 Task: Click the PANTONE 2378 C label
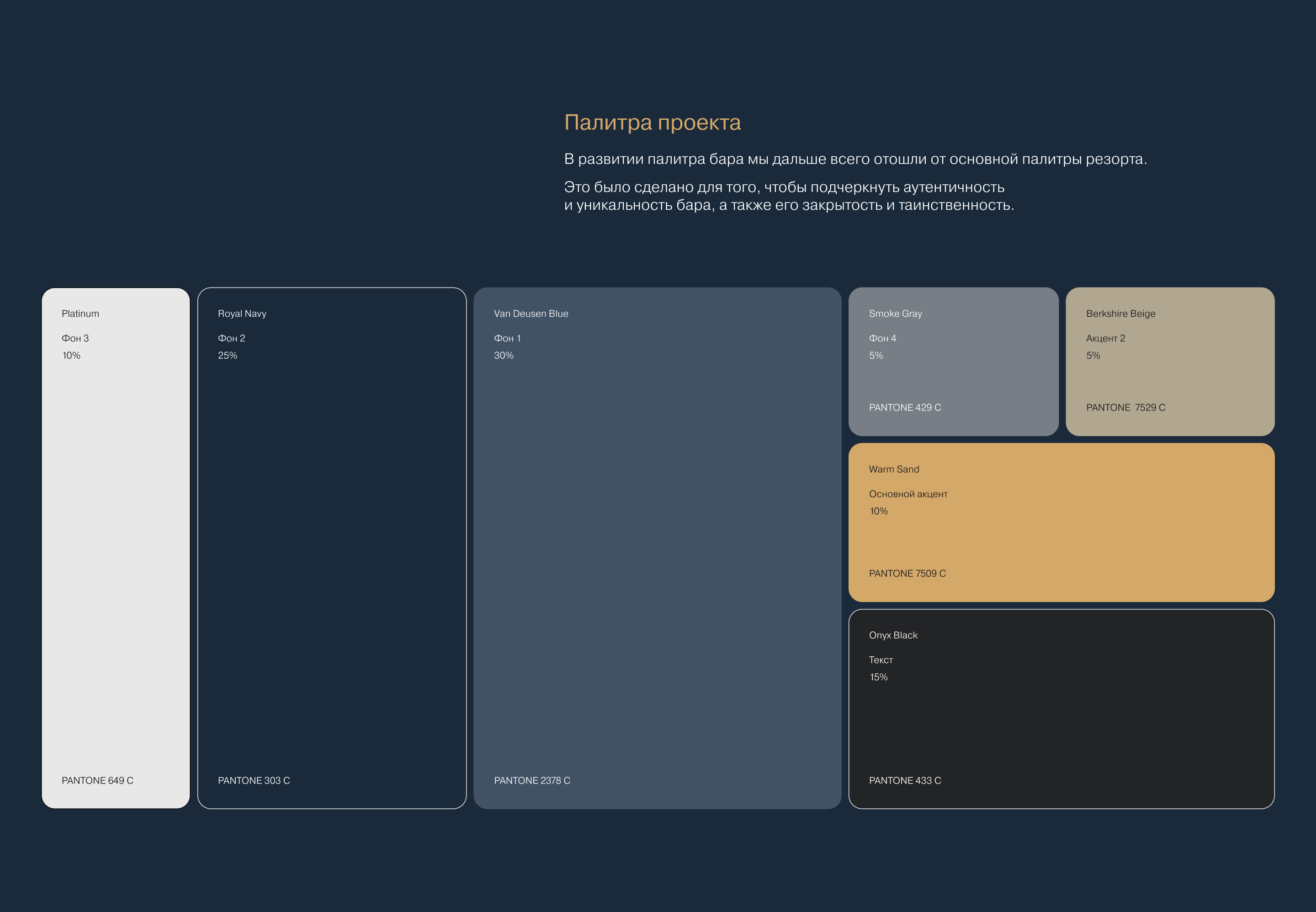[532, 780]
